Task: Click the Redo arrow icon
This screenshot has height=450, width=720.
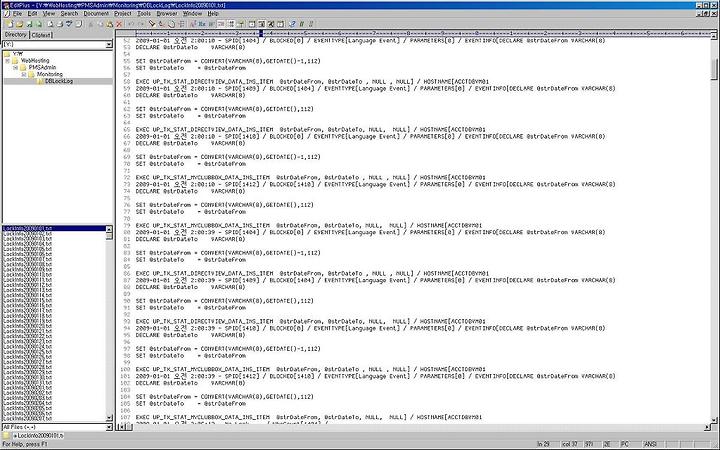Action: tap(141, 24)
